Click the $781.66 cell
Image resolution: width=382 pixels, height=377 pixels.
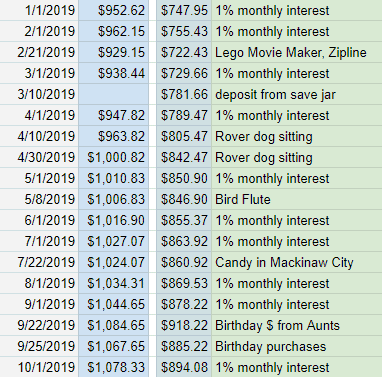pyautogui.click(x=184, y=94)
